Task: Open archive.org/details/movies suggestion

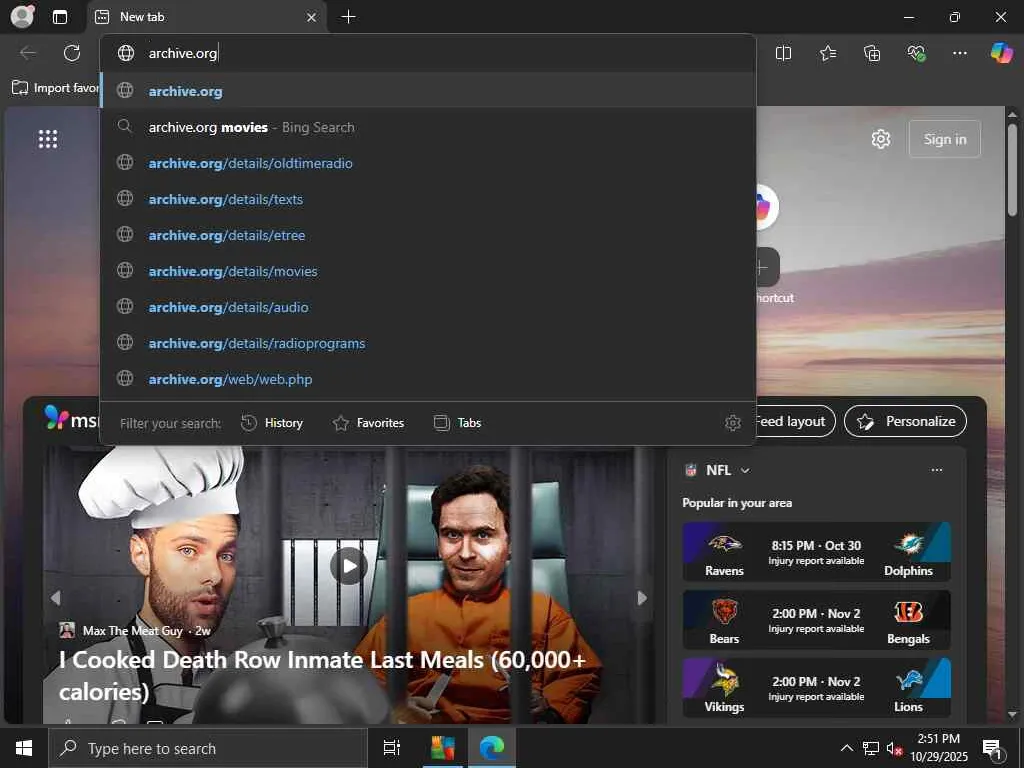Action: [x=428, y=270]
